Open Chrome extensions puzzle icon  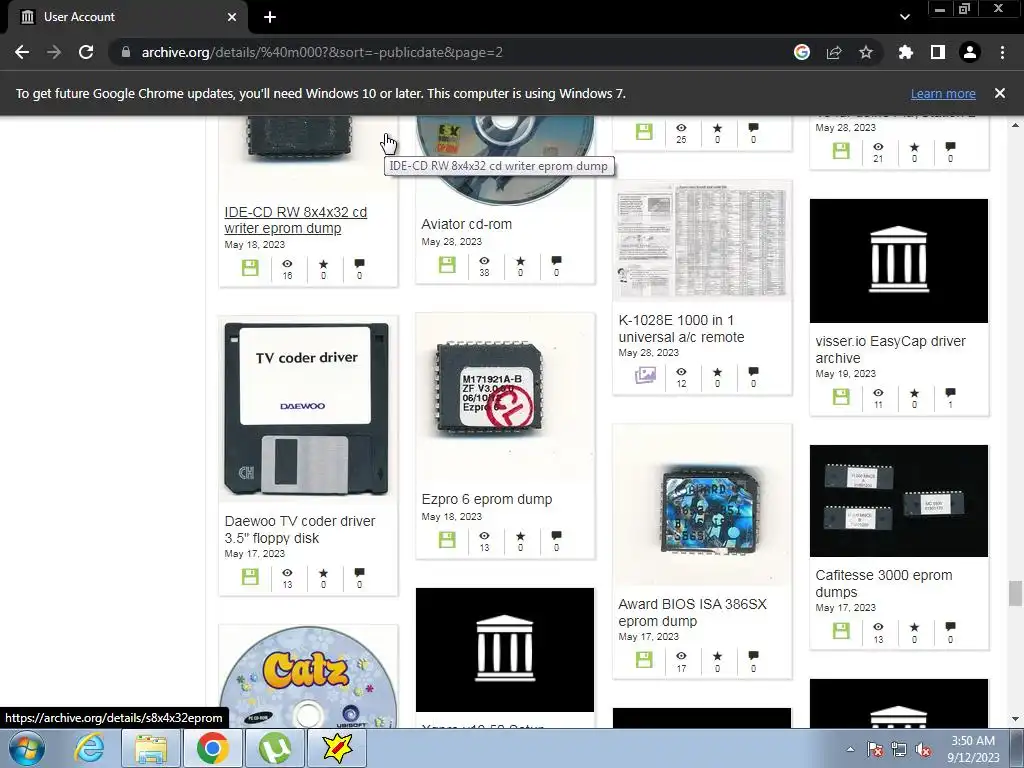[905, 52]
